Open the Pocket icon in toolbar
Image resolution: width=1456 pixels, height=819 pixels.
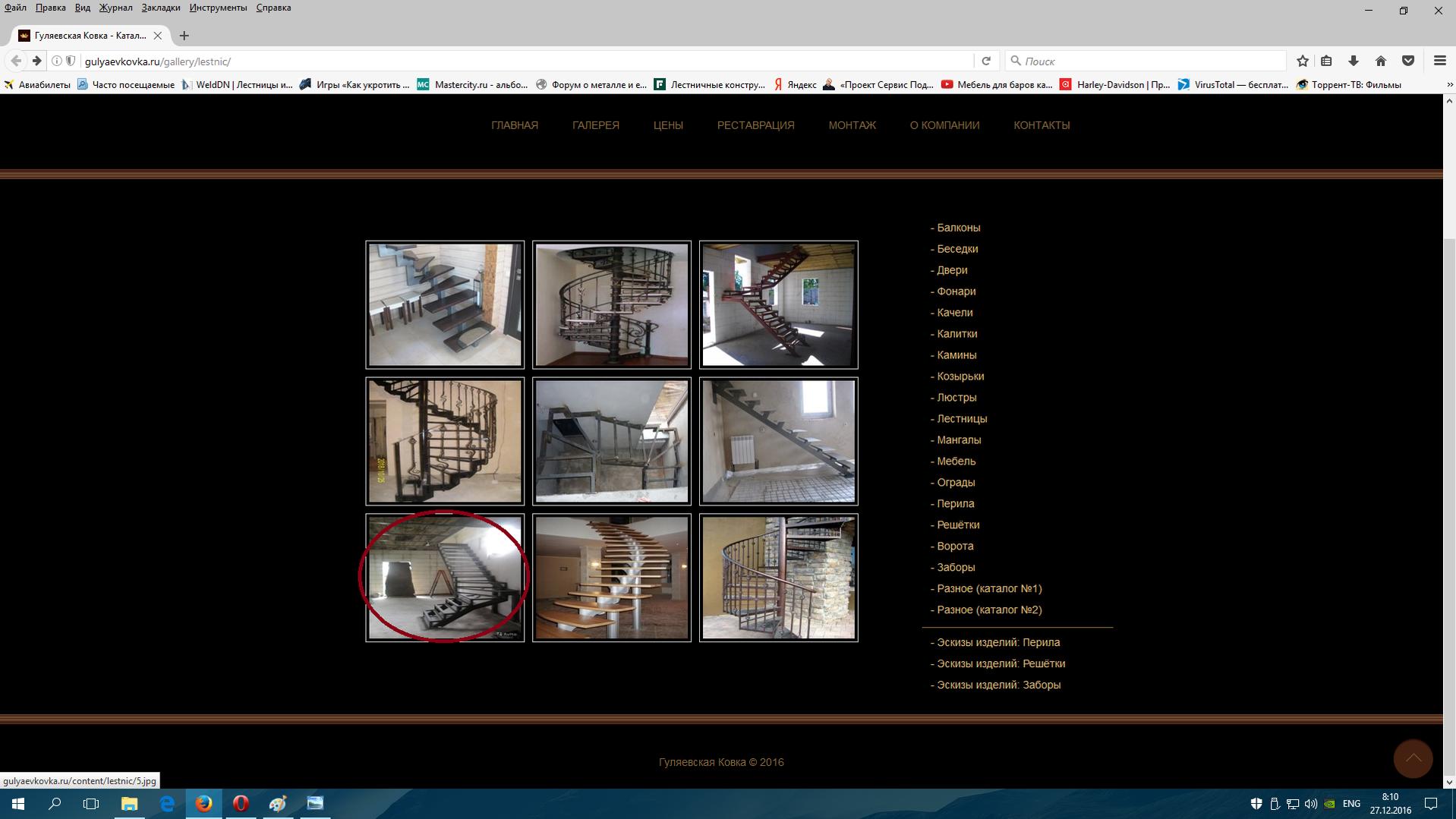(1408, 61)
